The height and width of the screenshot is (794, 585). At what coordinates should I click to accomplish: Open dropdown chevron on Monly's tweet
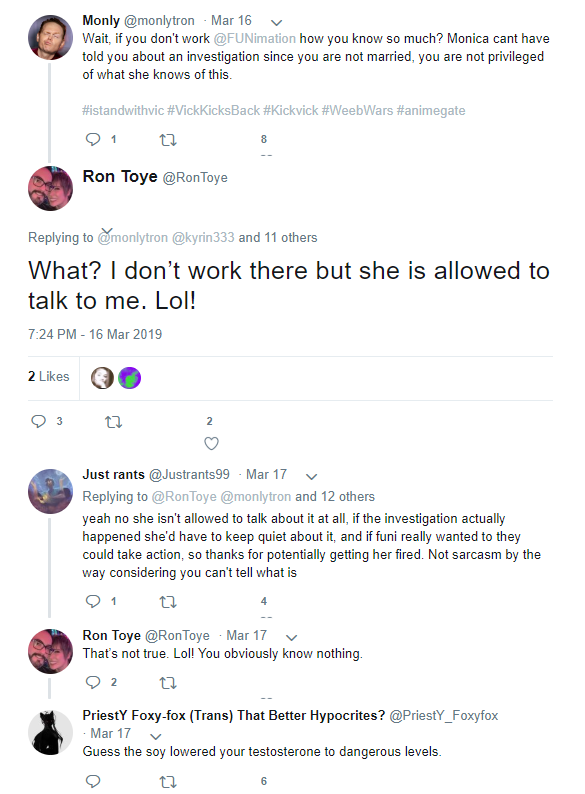[x=277, y=22]
